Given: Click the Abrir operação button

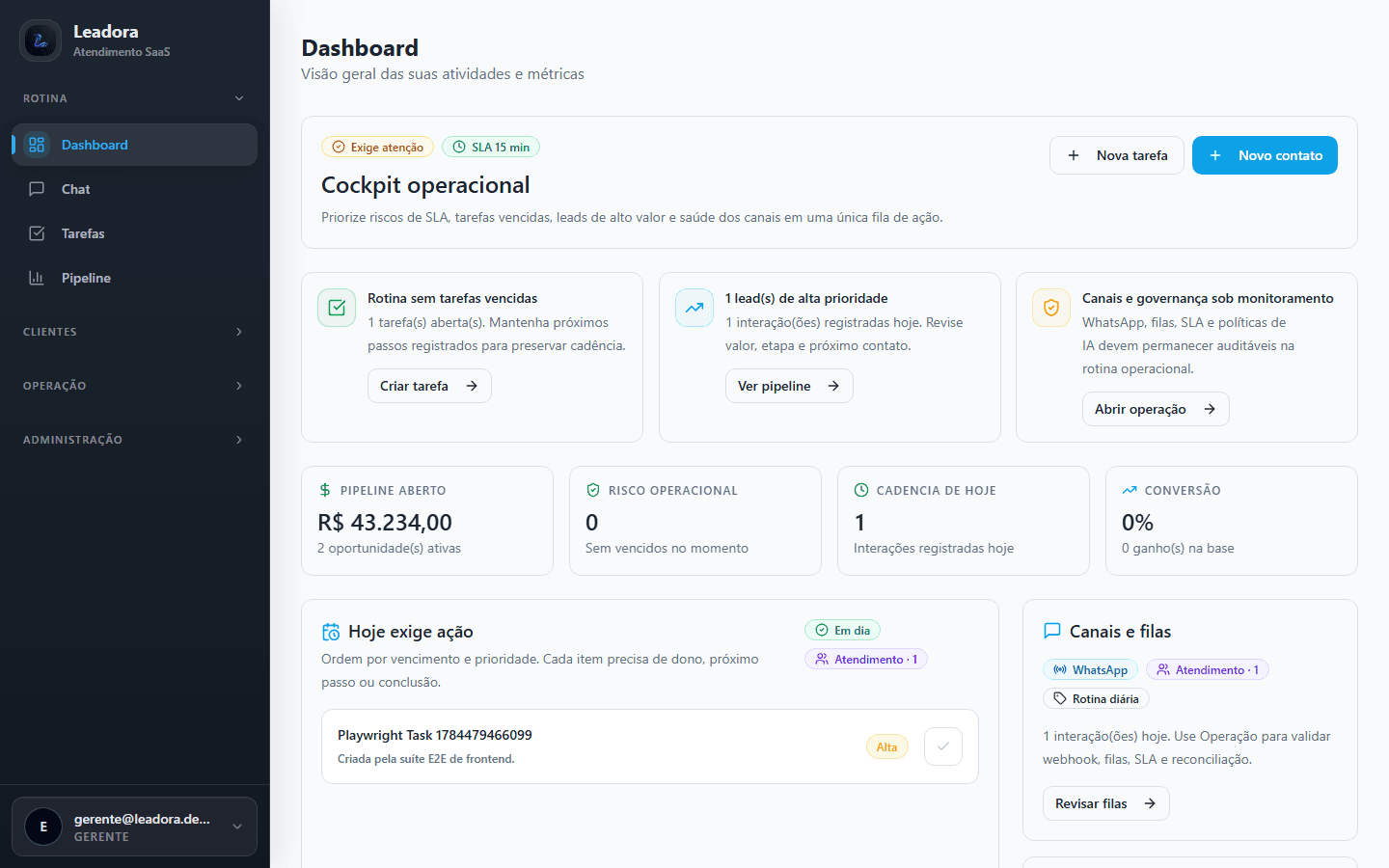Looking at the screenshot, I should click(1156, 409).
